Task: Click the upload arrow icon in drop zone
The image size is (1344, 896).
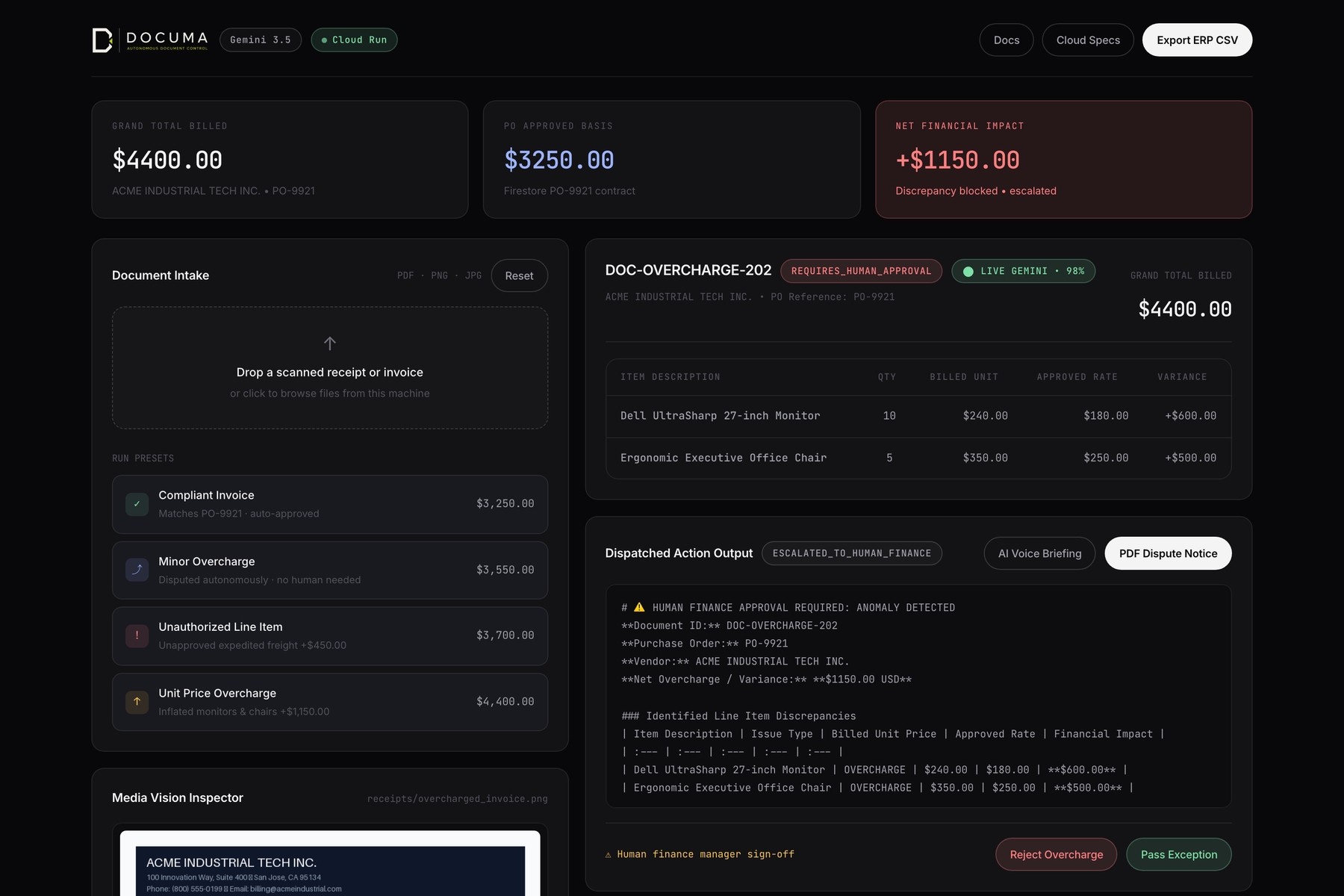Action: (x=330, y=343)
